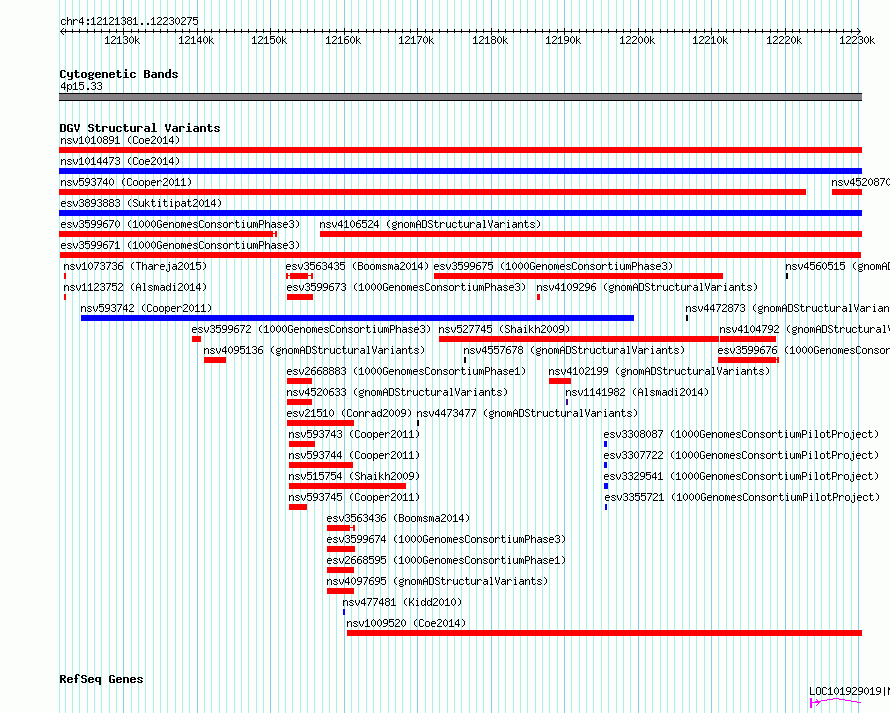Viewport: 890px width, 713px height.
Task: Click esv3599675 (1000GenomesConsortiumPhase3) label
Action: click(x=553, y=266)
